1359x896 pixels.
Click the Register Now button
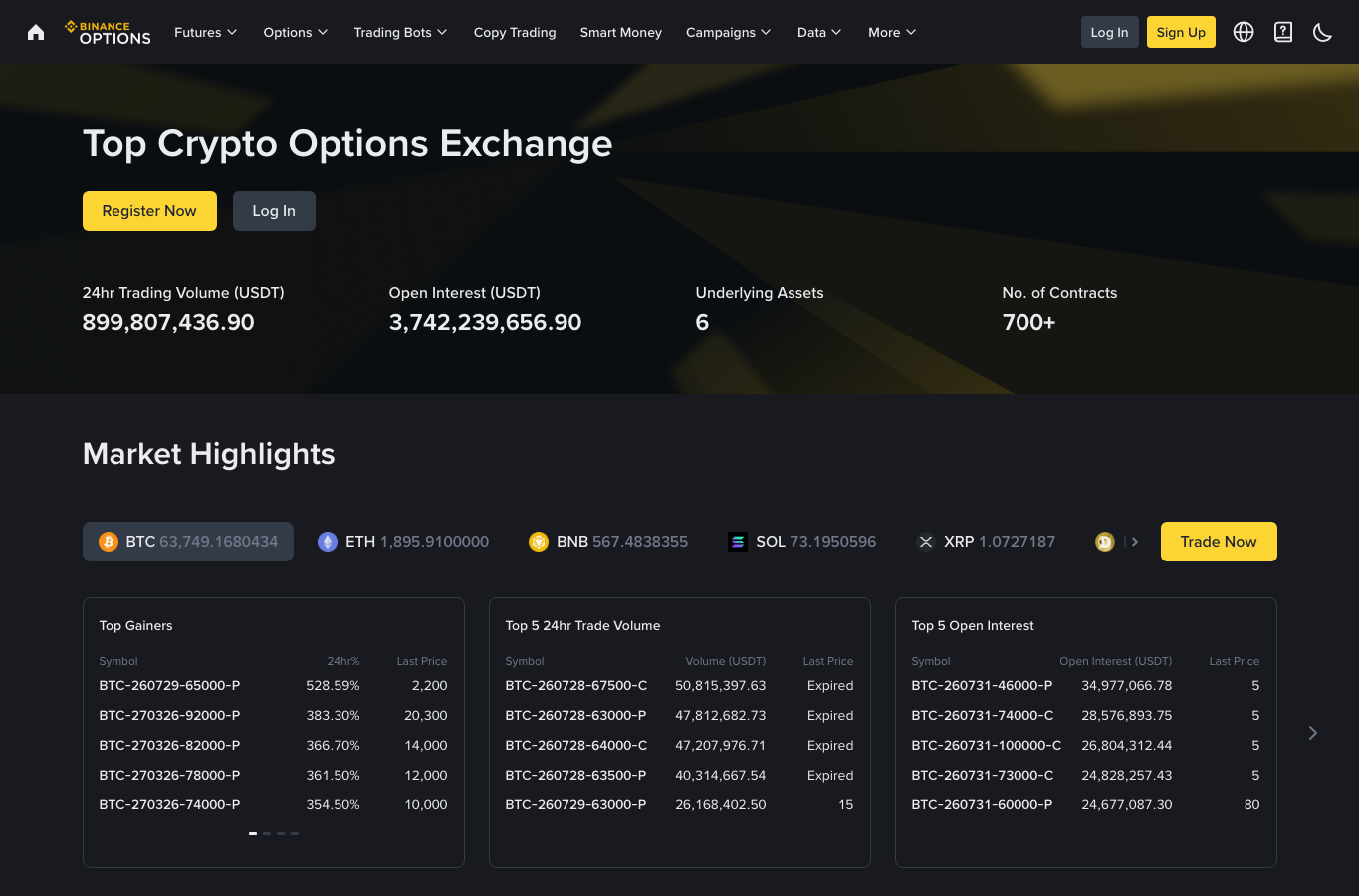pos(149,211)
